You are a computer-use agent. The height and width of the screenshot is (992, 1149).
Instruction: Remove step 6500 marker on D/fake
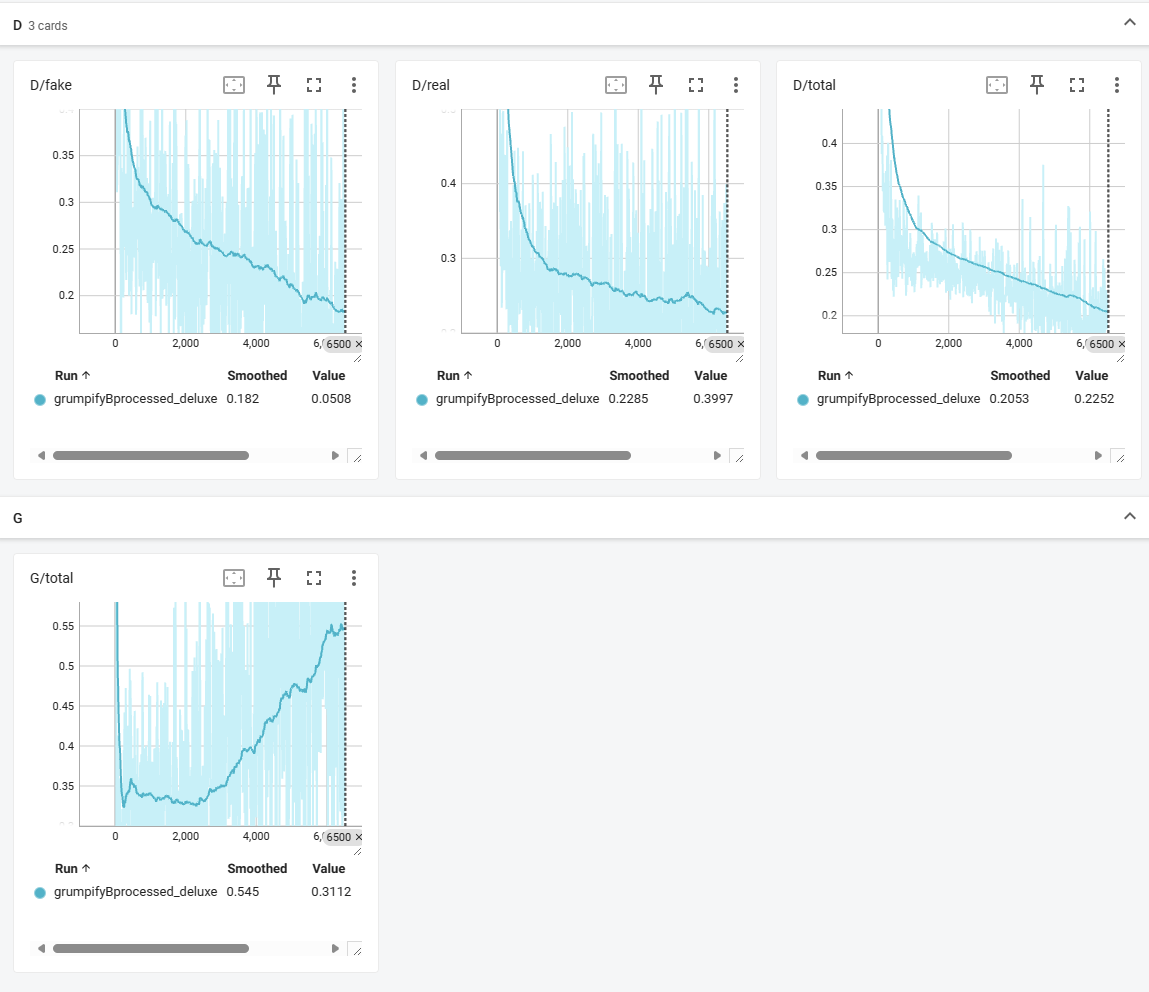point(358,344)
